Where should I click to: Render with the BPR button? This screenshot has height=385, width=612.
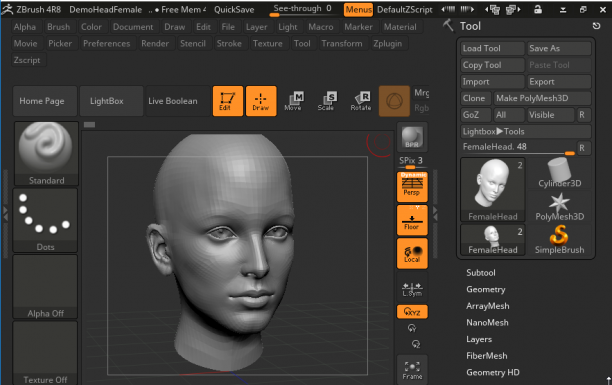tap(412, 137)
